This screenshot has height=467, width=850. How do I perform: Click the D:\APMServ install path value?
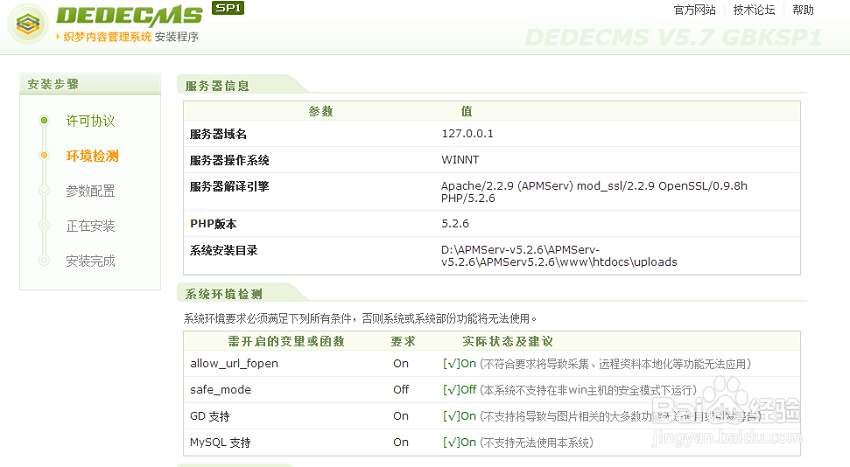(x=559, y=256)
